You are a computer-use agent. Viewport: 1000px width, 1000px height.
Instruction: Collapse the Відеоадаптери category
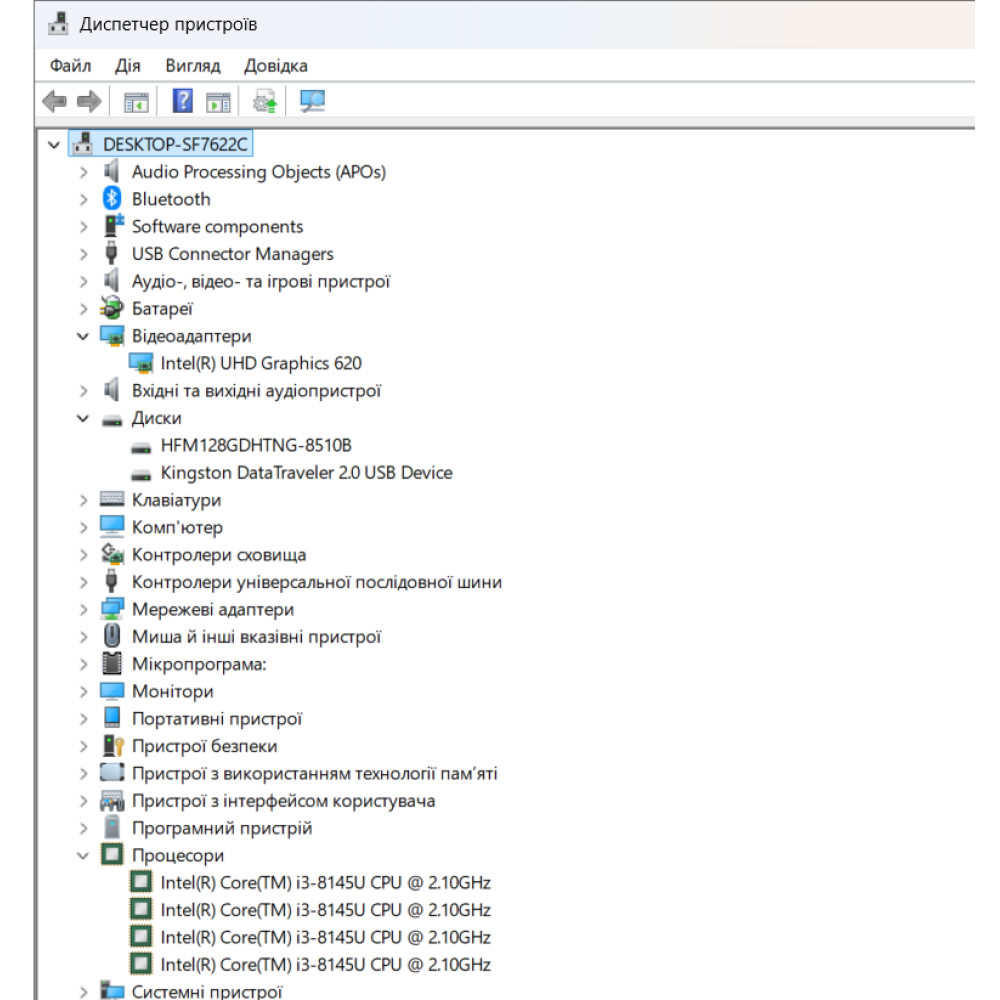[x=83, y=336]
